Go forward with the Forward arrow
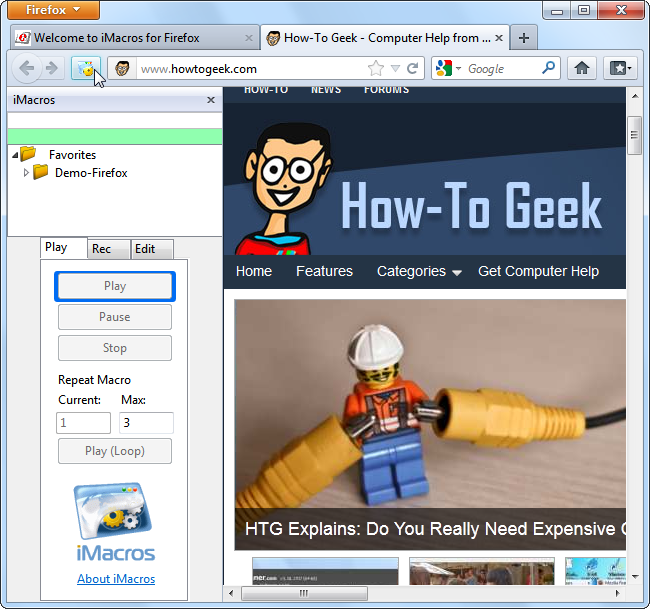This screenshot has height=609, width=650. pyautogui.click(x=52, y=68)
